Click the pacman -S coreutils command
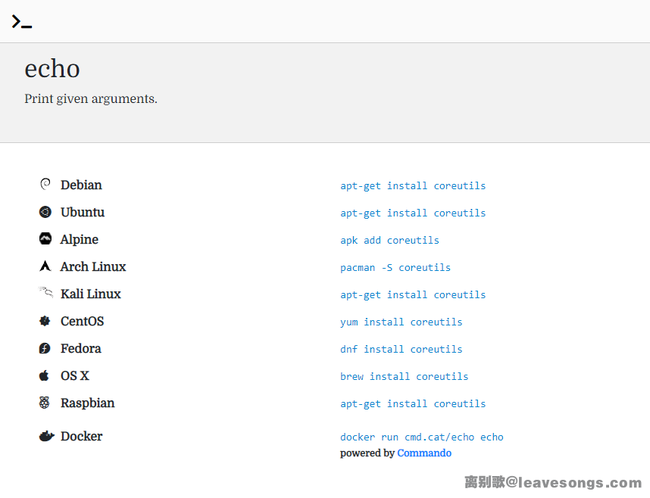650x498 pixels. [395, 268]
